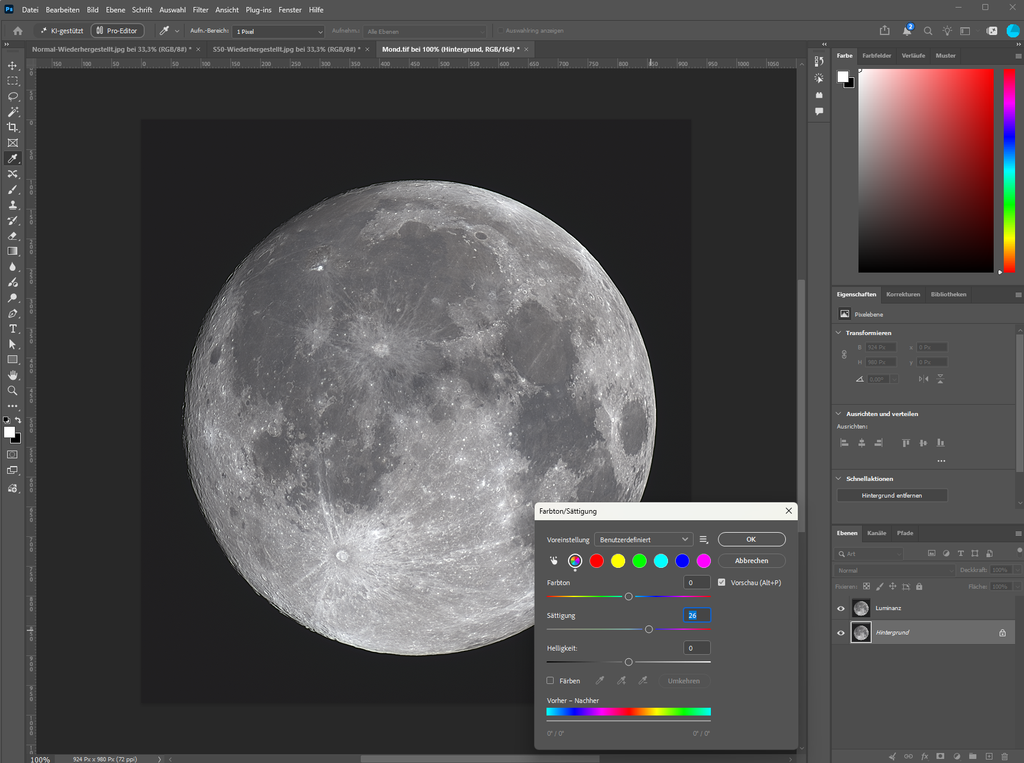Click the new layer plus icon
The height and width of the screenshot is (763, 1024).
(x=989, y=756)
